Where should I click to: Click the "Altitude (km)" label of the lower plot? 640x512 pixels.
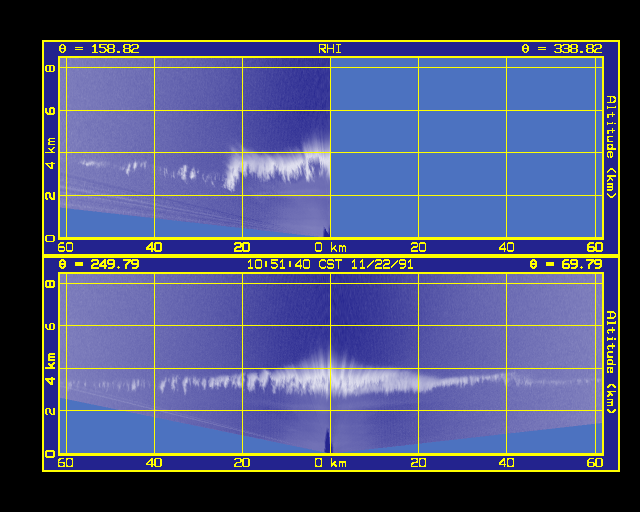[610, 362]
